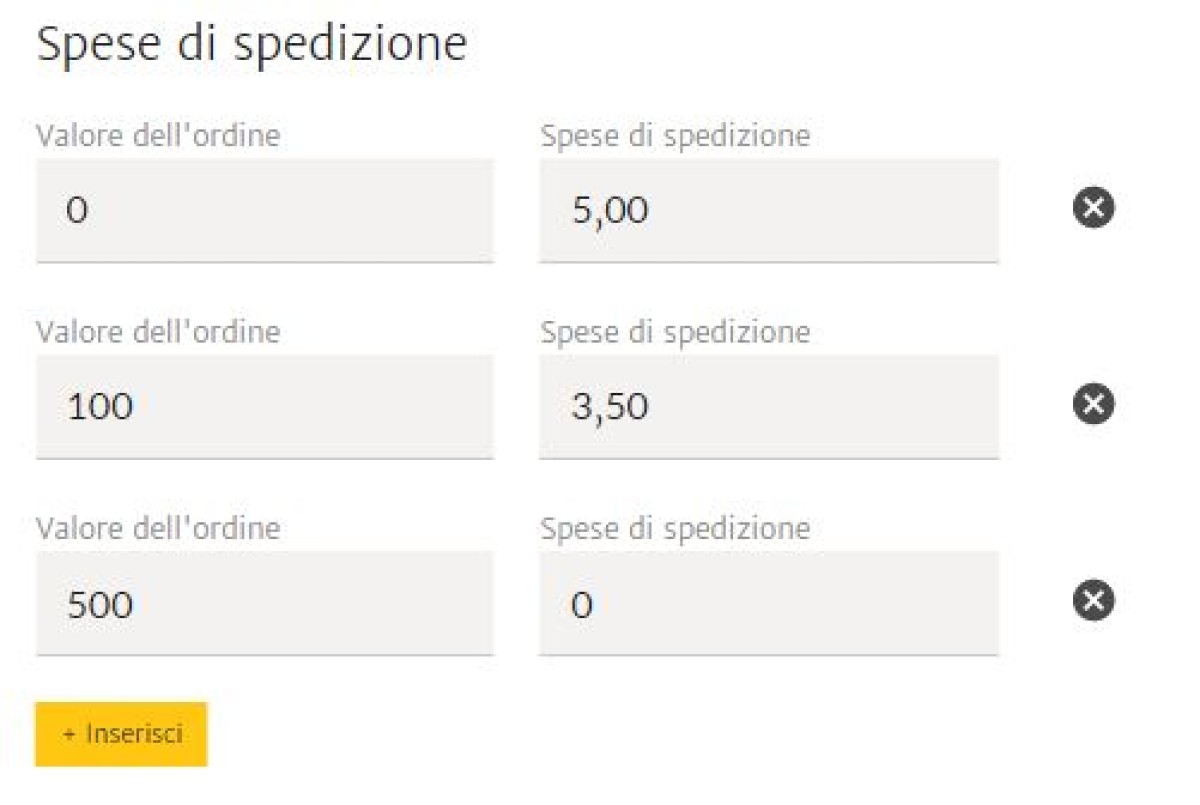Click the Spese di spedizione label above 3,50

point(675,331)
